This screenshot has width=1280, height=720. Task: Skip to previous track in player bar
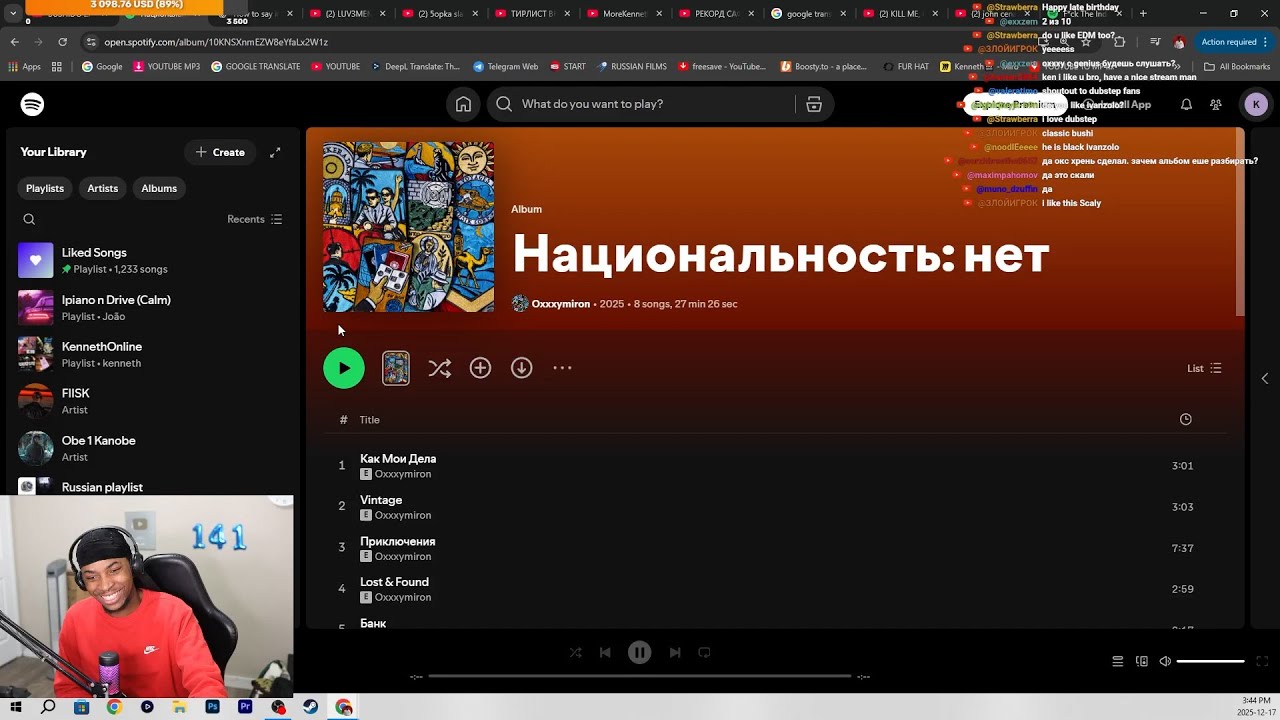(605, 652)
